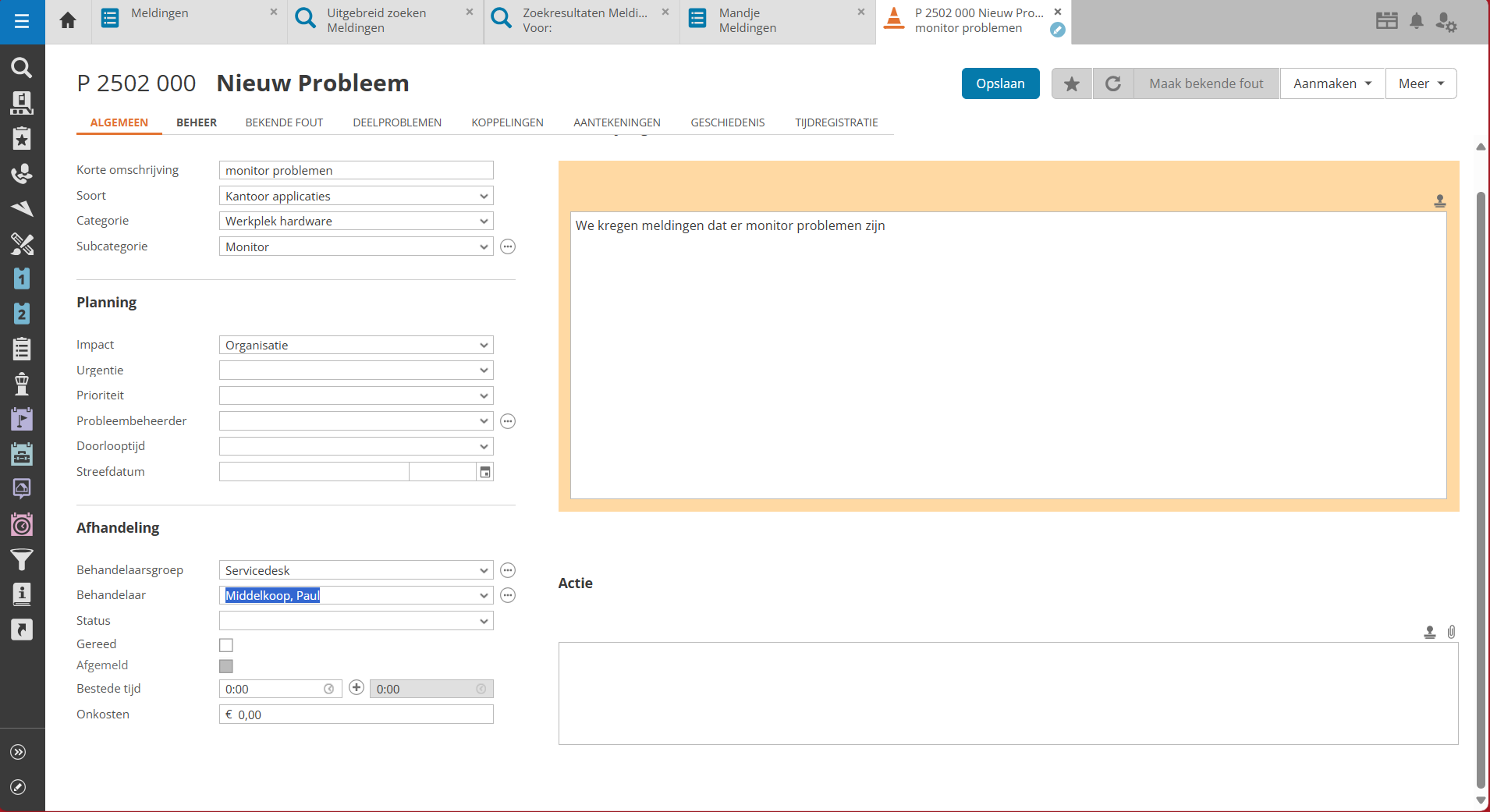1490x812 pixels.
Task: Click the Afgemeld checkbox
Action: coord(226,666)
